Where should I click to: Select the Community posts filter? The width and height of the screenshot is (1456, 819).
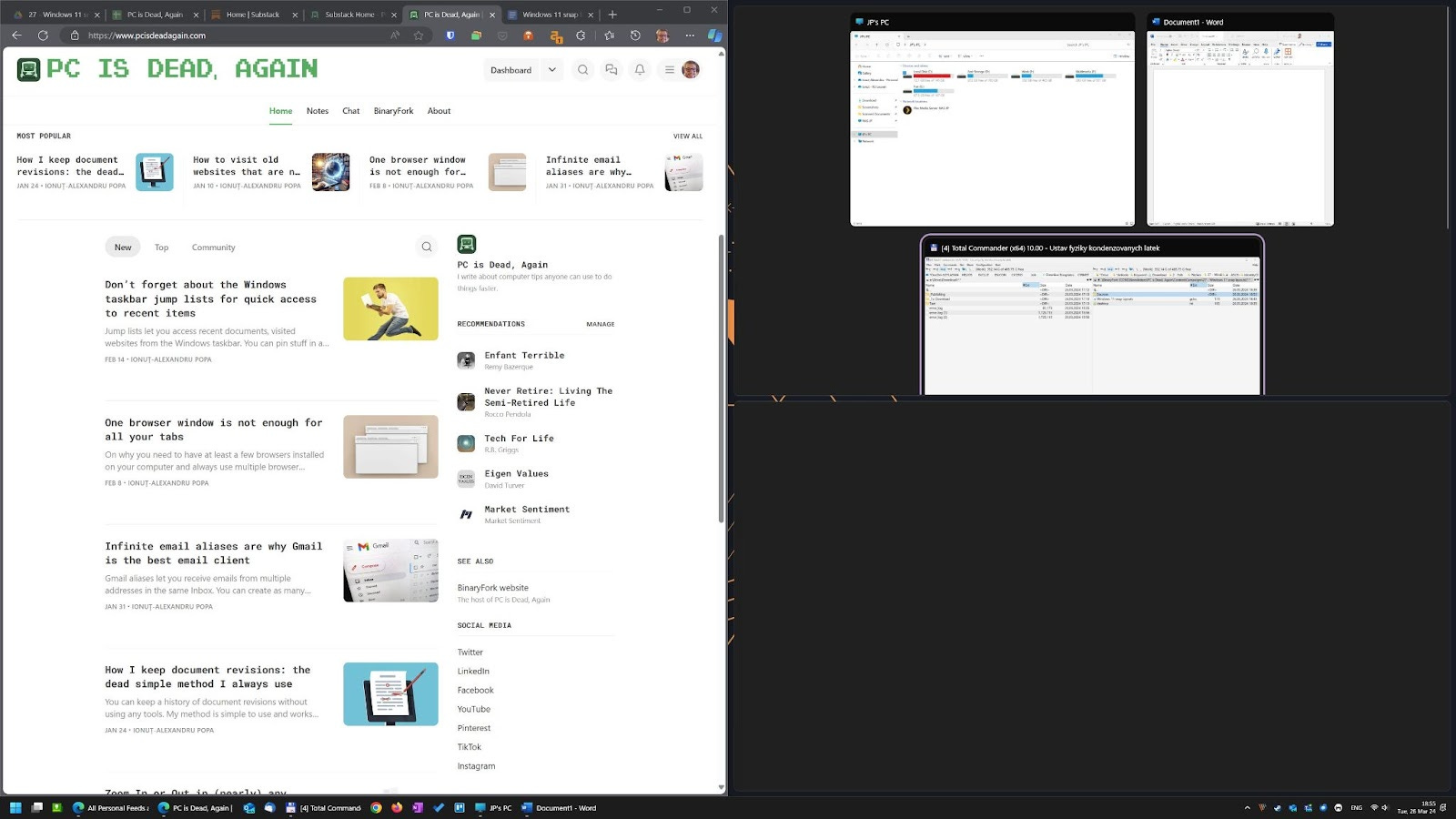[x=213, y=248]
